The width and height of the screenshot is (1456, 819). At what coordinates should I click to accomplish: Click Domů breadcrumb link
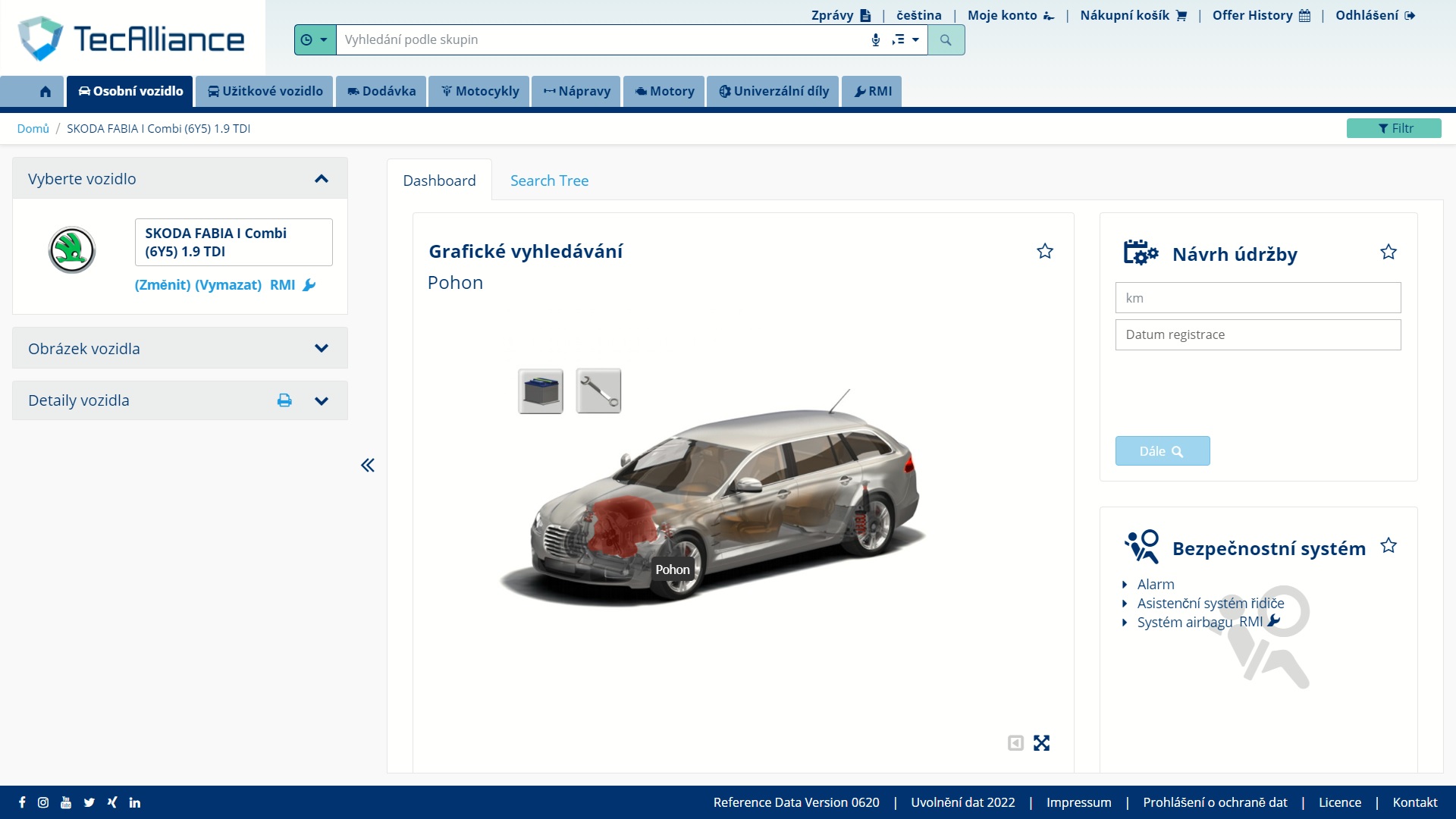pos(33,128)
